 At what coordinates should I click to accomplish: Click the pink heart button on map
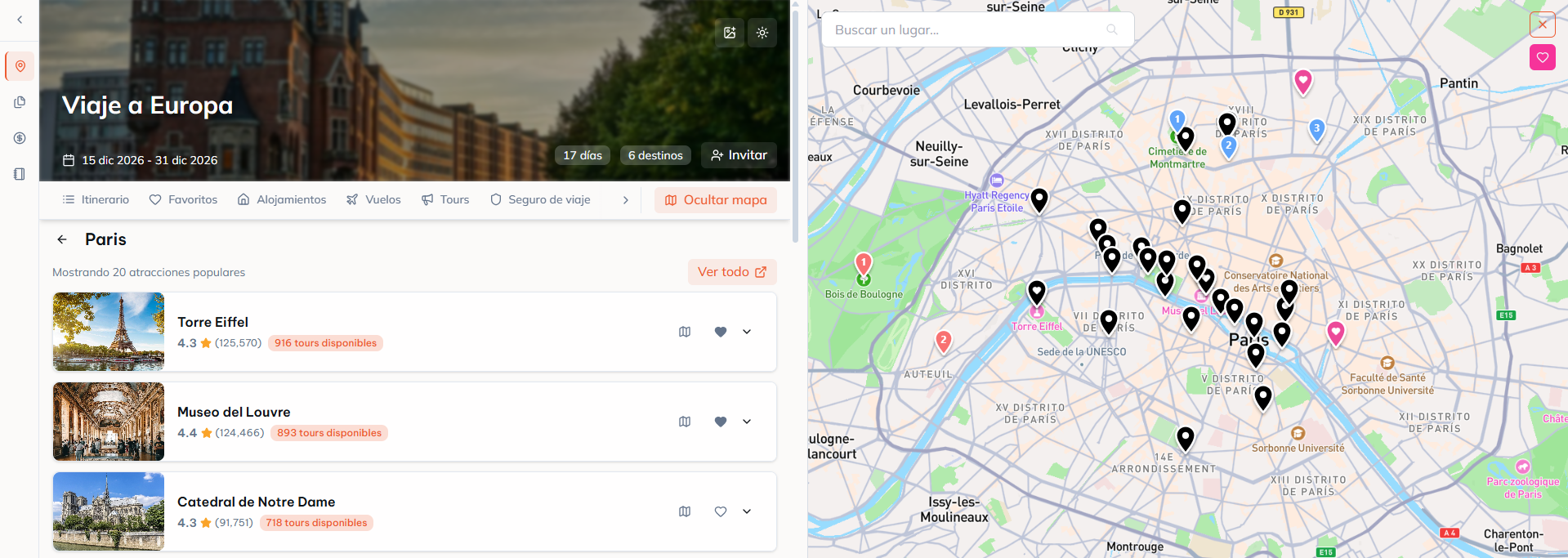(x=1542, y=57)
